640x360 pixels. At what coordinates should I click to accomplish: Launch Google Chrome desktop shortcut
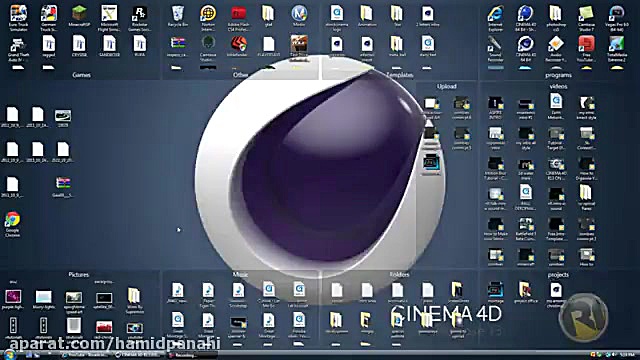(x=12, y=224)
